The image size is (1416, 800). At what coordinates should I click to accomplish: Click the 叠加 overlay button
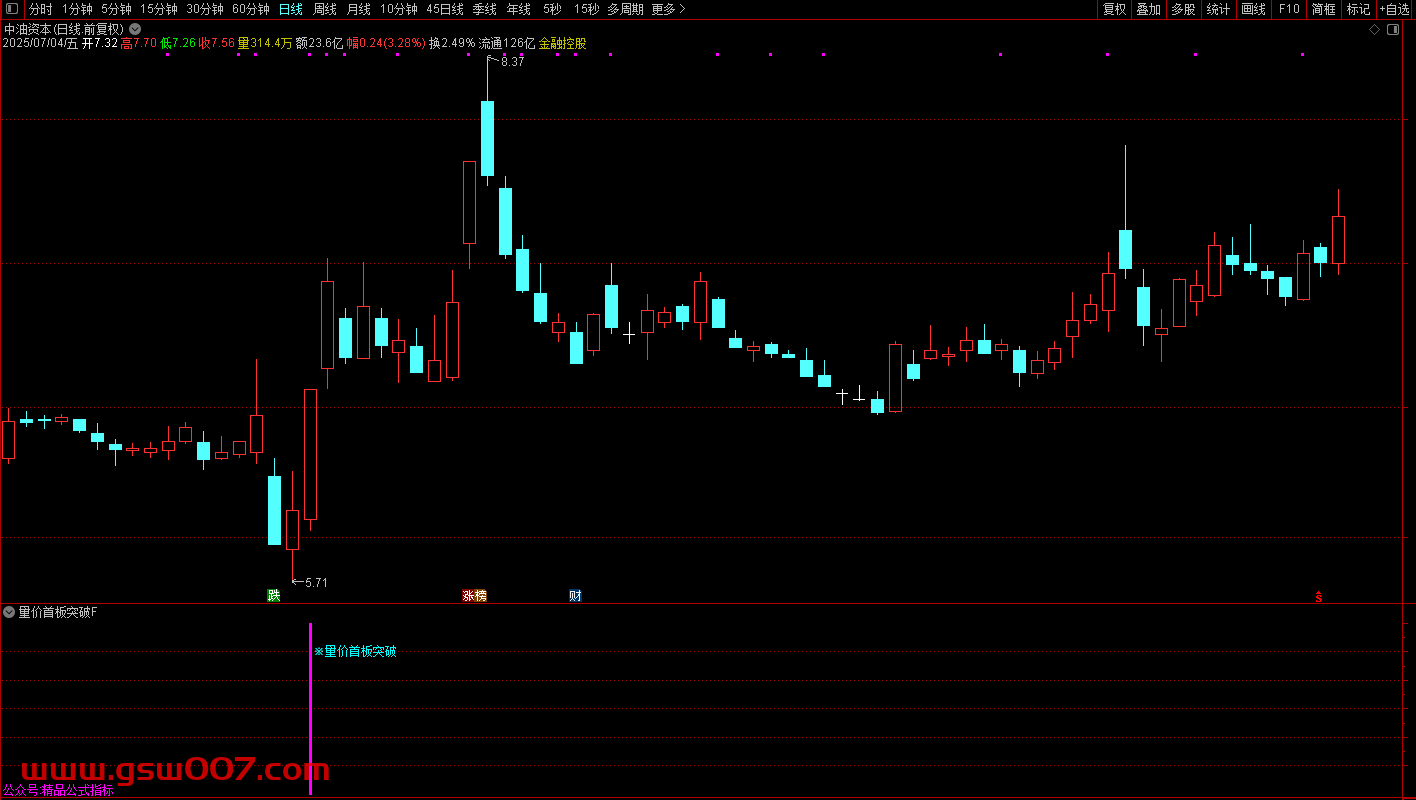coord(1148,9)
